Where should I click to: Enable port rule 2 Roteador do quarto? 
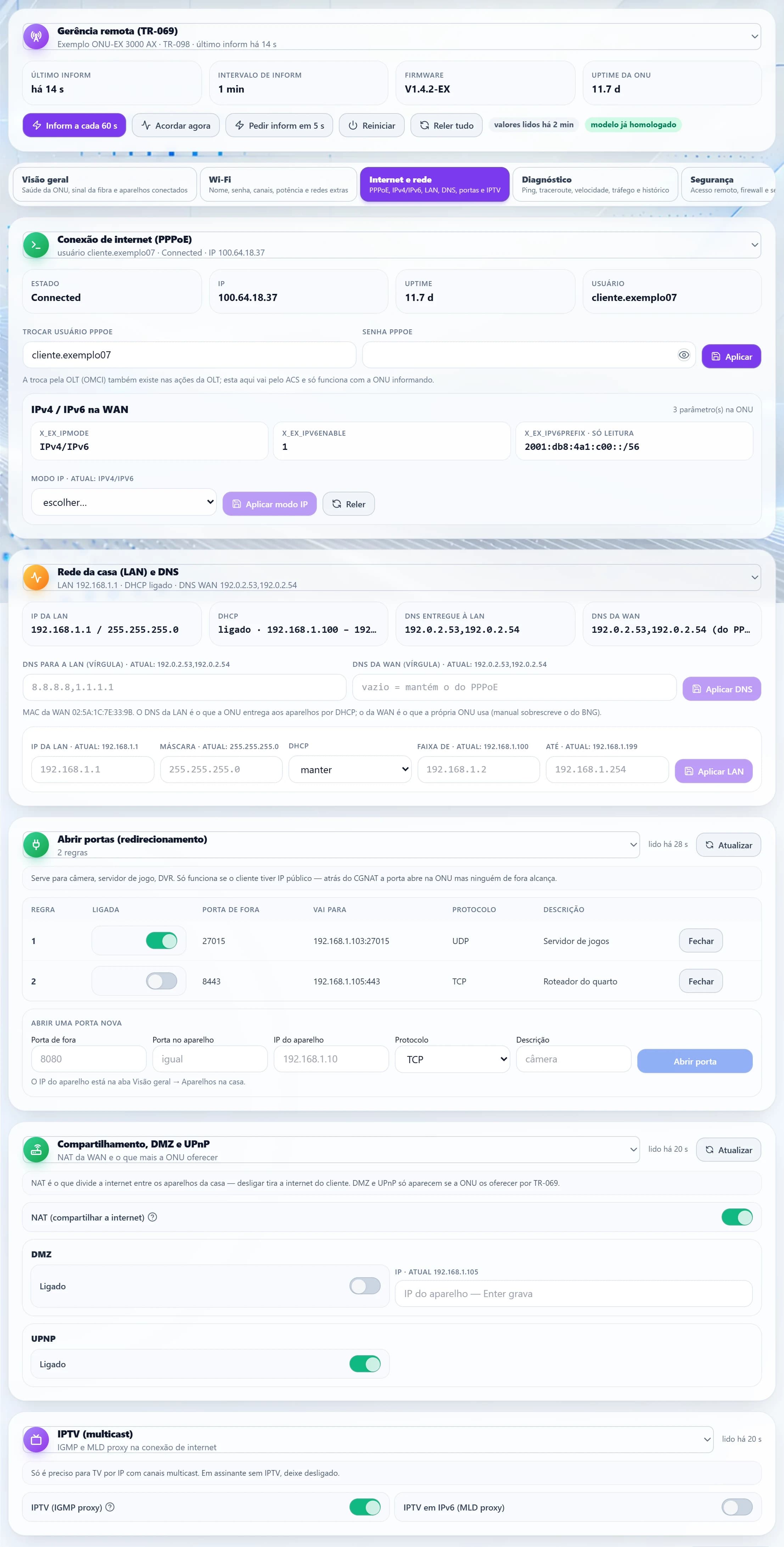point(162,981)
